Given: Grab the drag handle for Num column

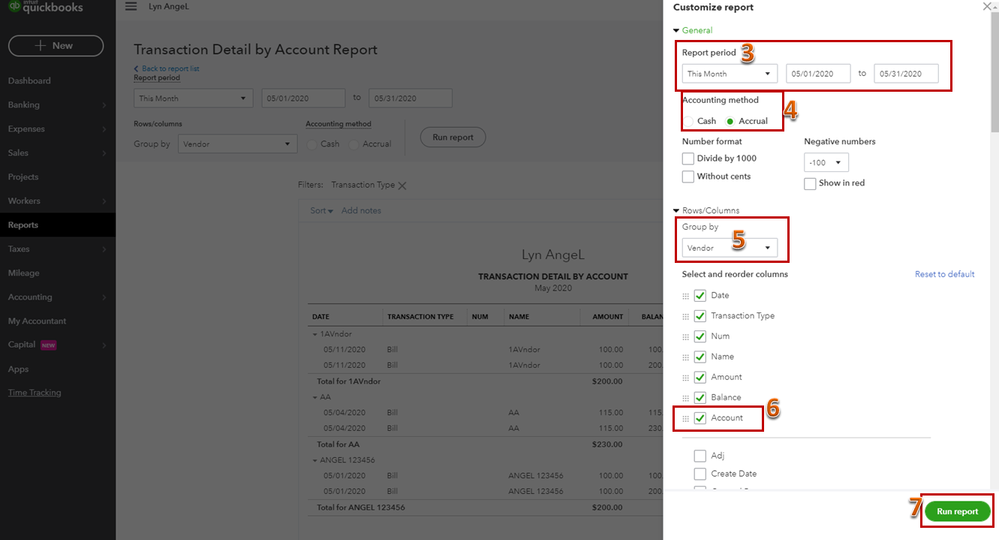Looking at the screenshot, I should coord(686,337).
